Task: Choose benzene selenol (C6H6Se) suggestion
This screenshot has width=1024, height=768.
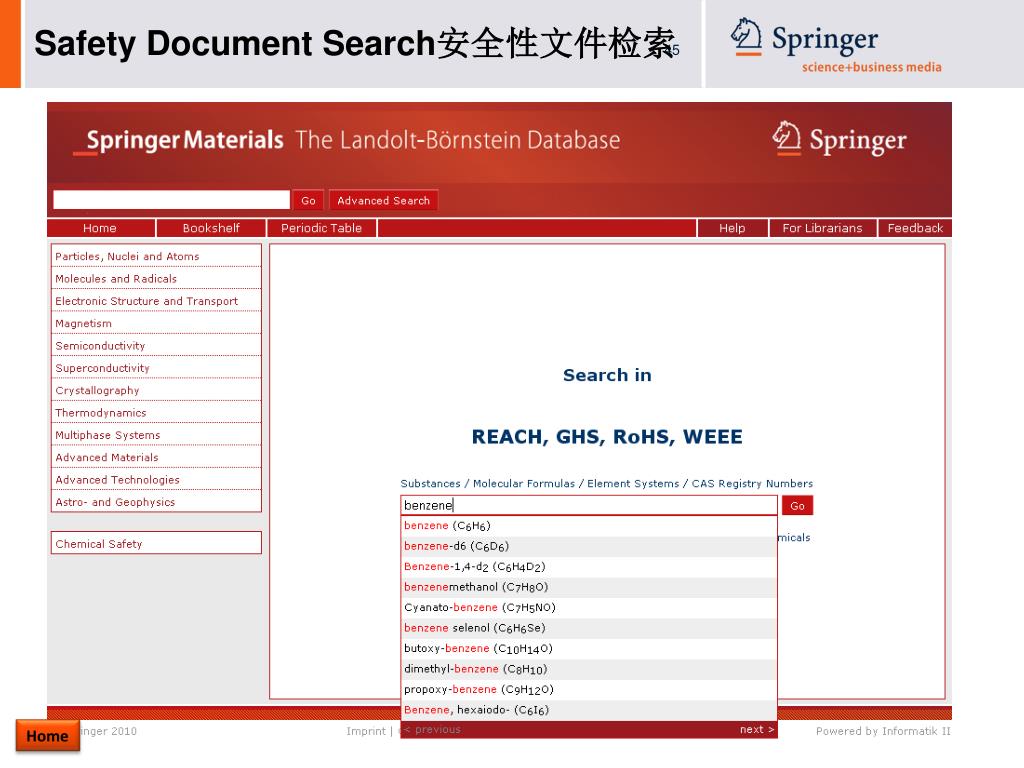Action: click(588, 628)
